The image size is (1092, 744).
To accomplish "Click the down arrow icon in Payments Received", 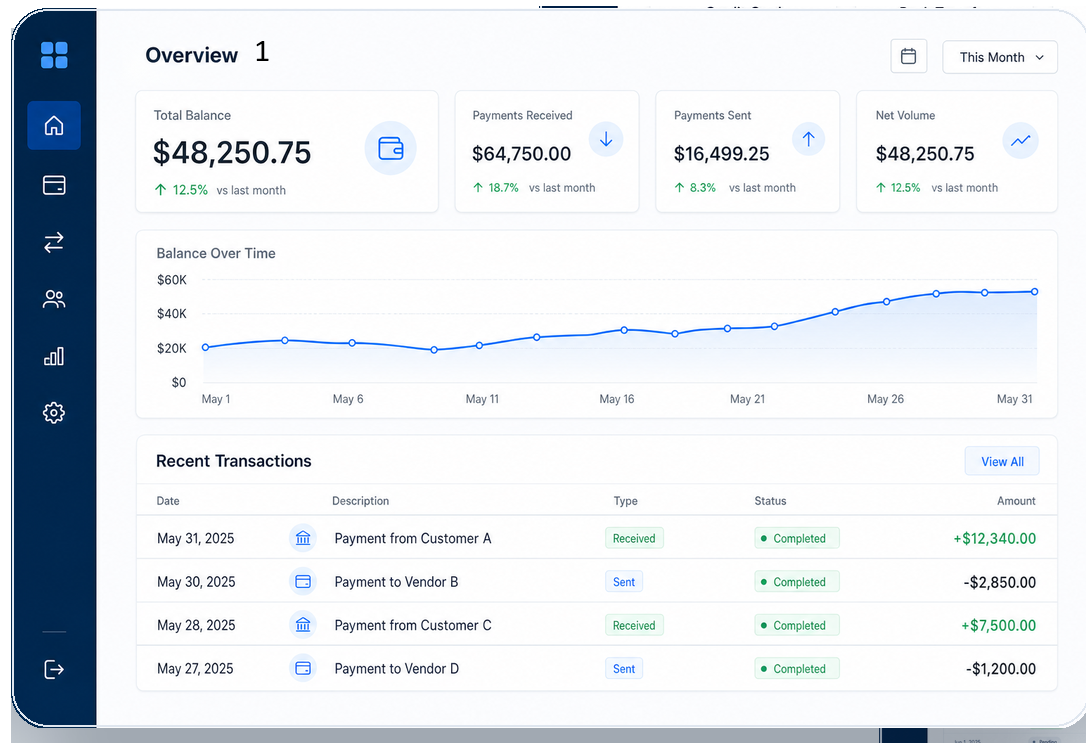I will pos(606,139).
